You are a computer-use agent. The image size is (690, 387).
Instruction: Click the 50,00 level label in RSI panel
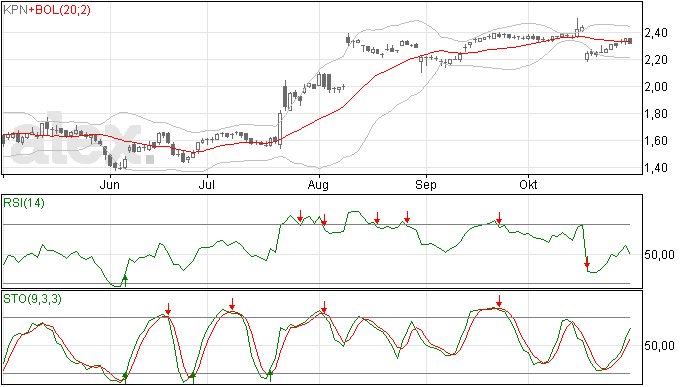(x=659, y=255)
